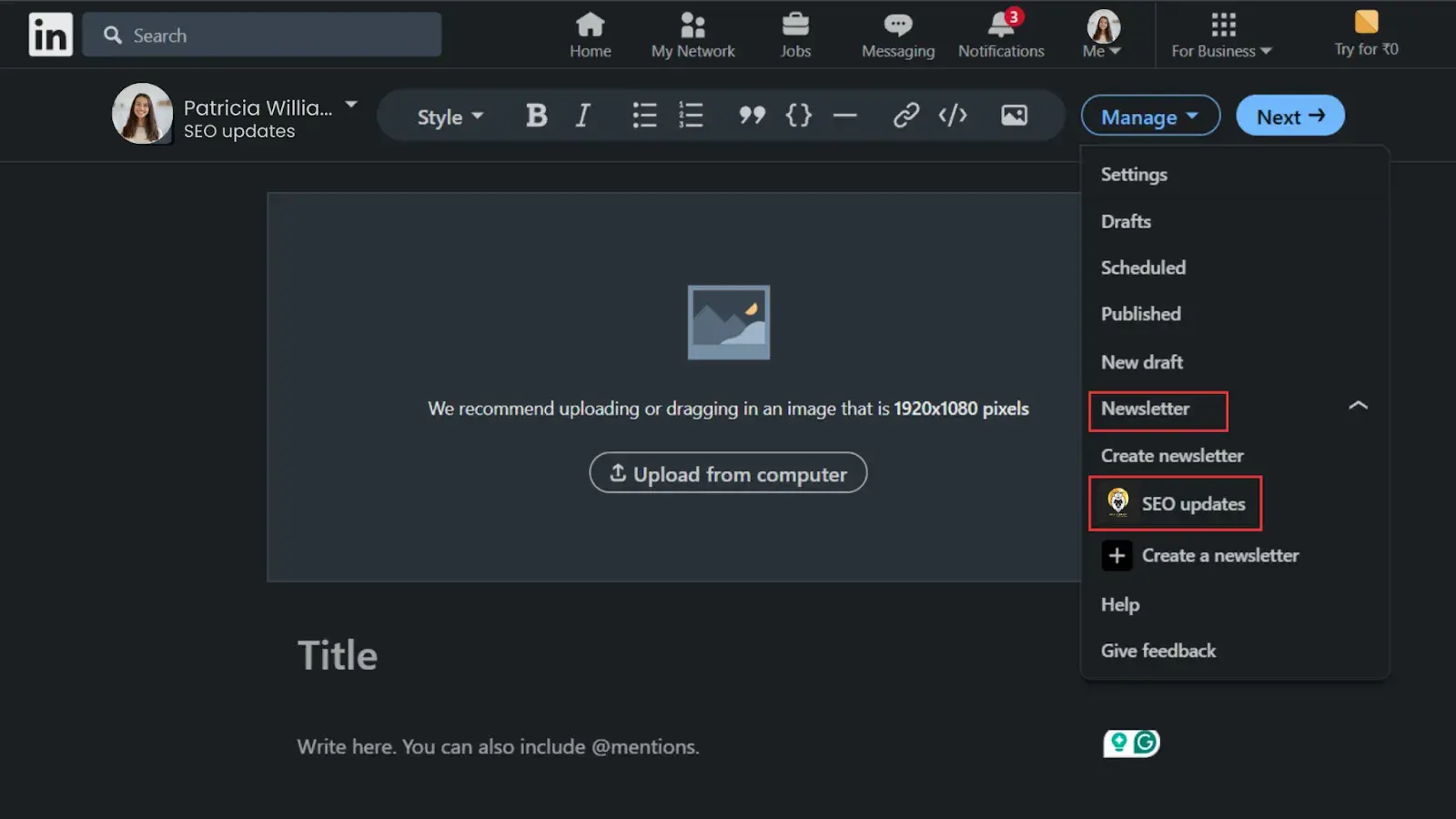Collapse the Newsletter section chevron
The height and width of the screenshot is (819, 1456).
[1358, 406]
